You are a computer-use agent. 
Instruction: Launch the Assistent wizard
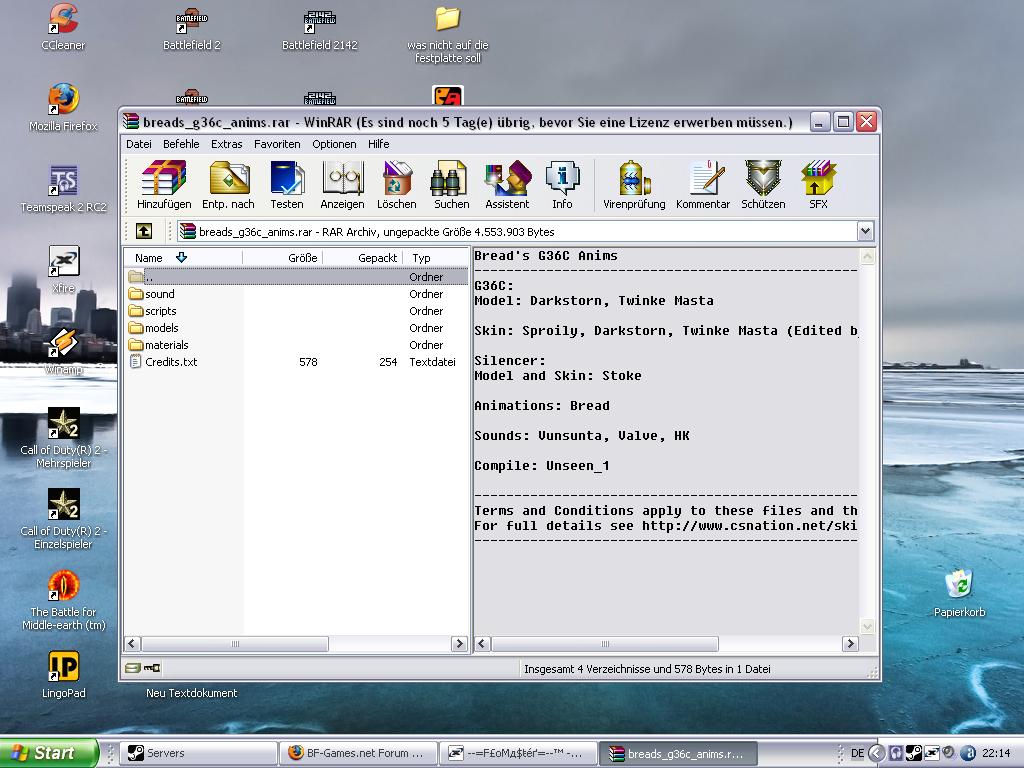(x=507, y=185)
